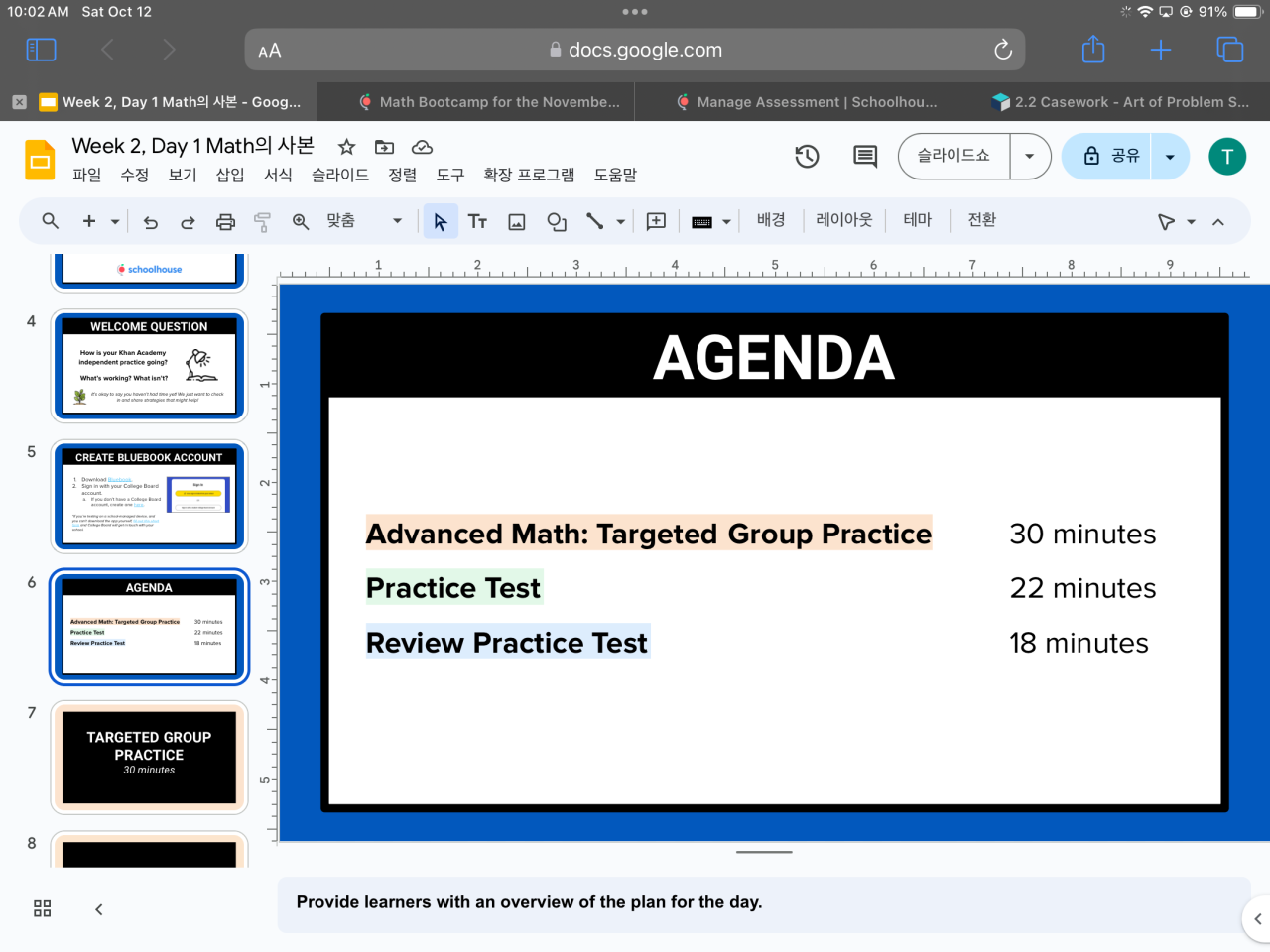Expand the line type dropdown
Image resolution: width=1270 pixels, height=952 pixels.
click(621, 222)
